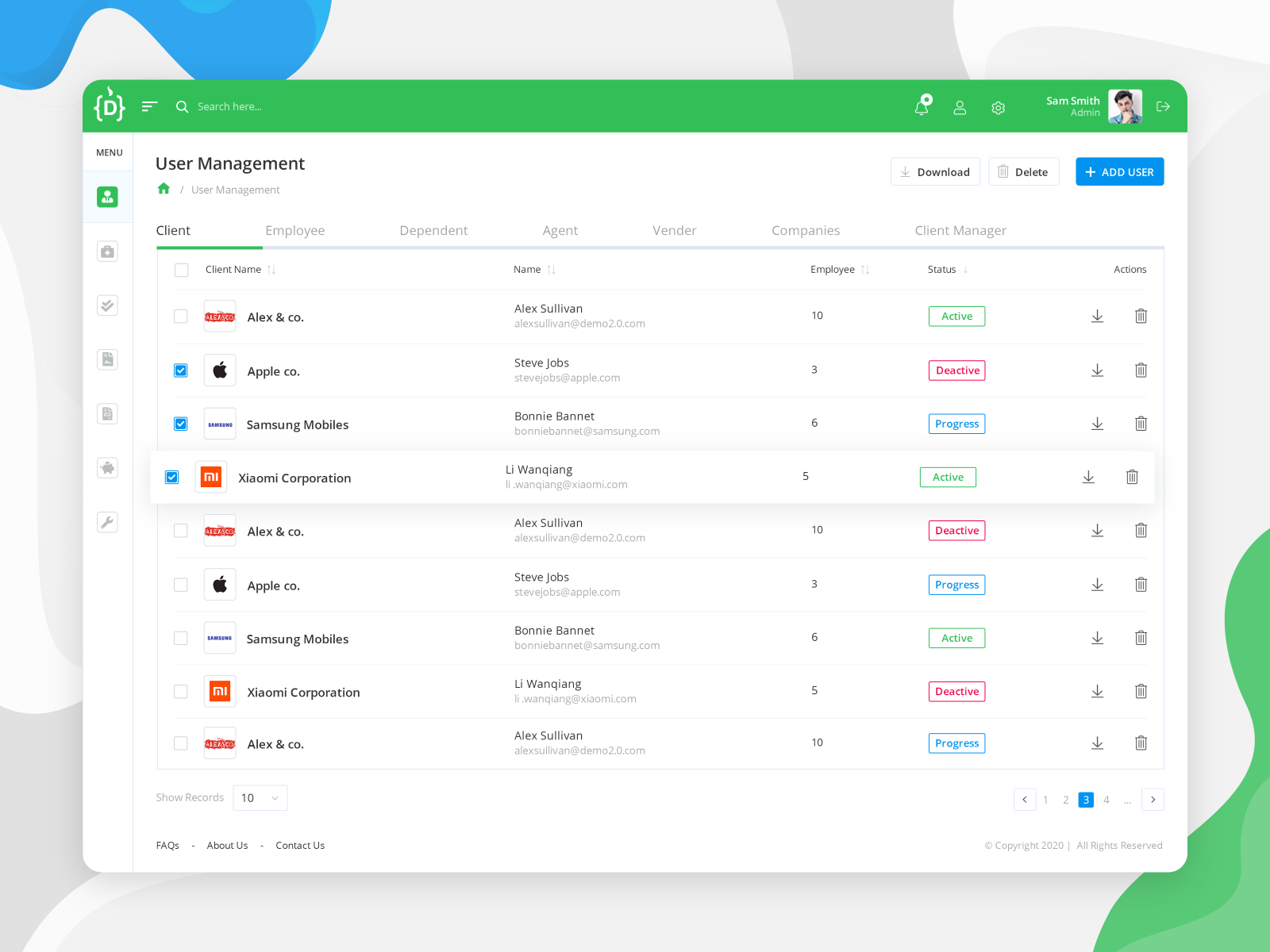Open the Companies tab
The image size is (1270, 952).
click(806, 230)
